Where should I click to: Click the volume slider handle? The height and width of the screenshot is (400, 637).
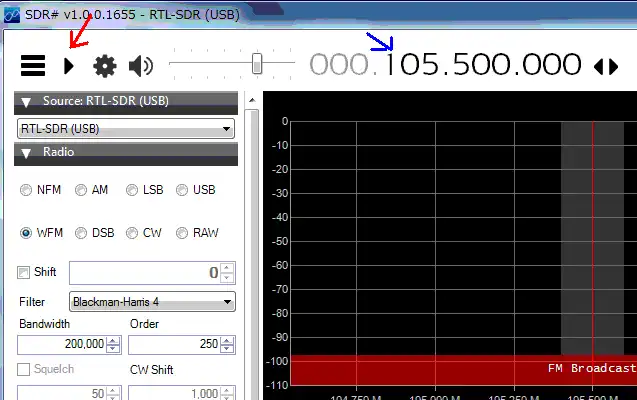pyautogui.click(x=257, y=63)
